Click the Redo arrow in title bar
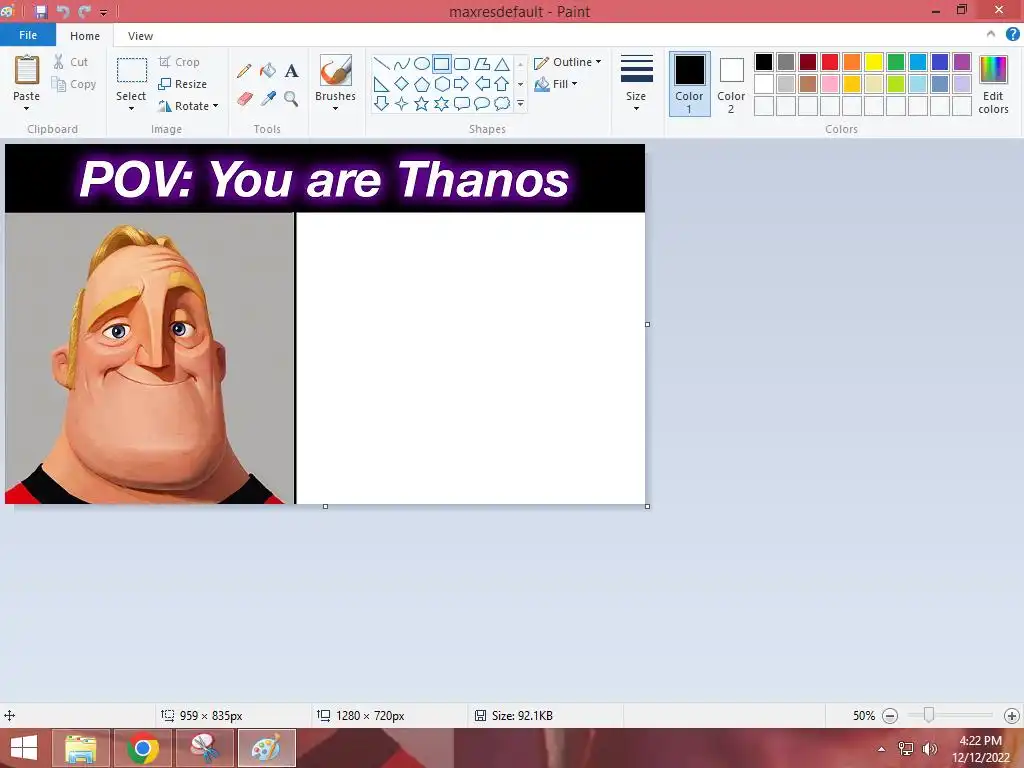The image size is (1024, 768). (x=84, y=11)
